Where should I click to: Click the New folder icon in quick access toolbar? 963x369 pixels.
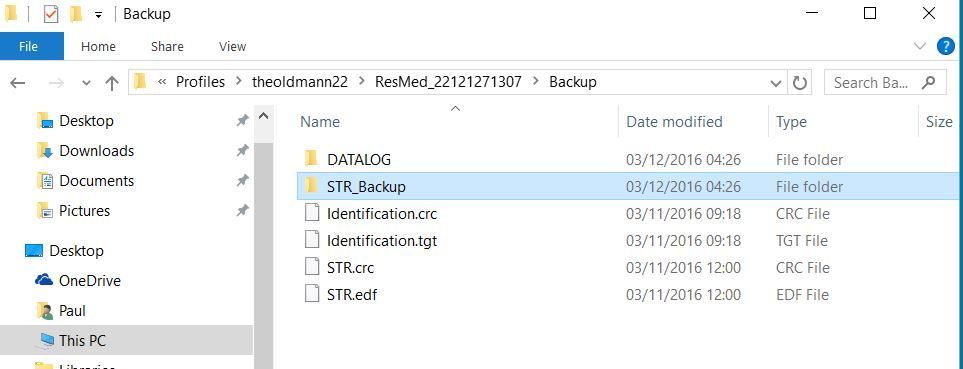click(76, 14)
